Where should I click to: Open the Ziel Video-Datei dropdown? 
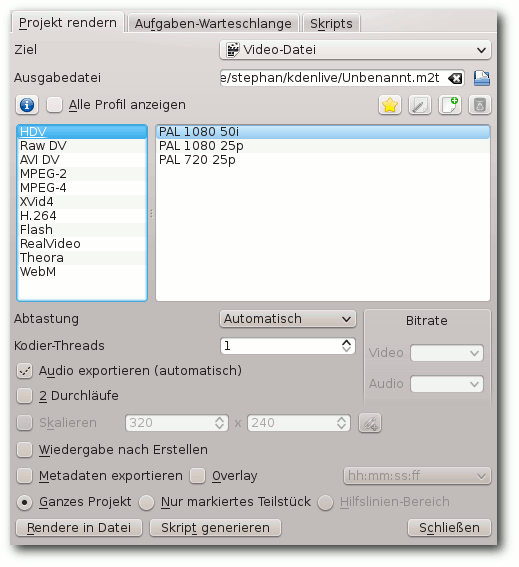click(x=355, y=50)
